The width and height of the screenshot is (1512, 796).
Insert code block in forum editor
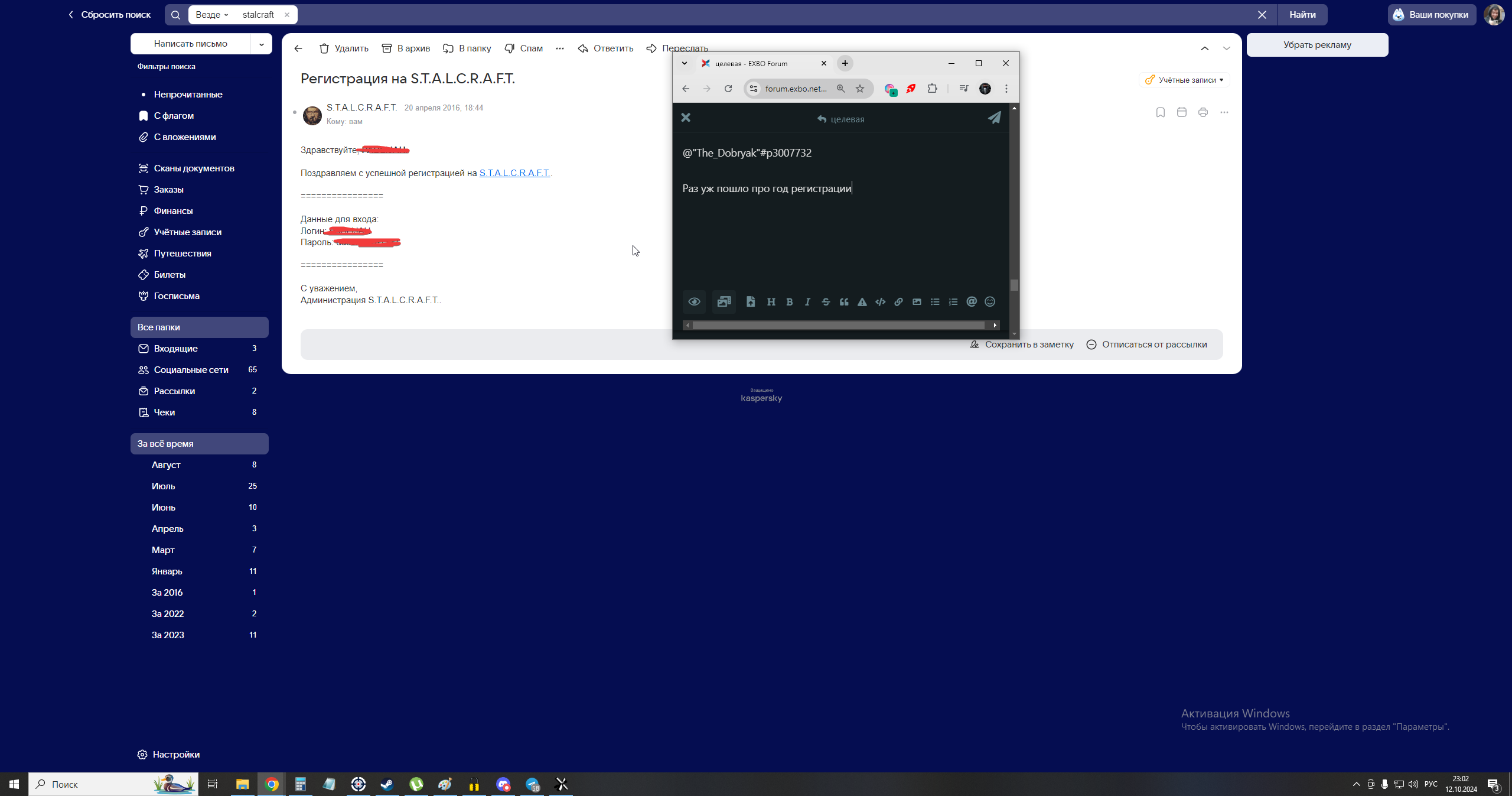pyautogui.click(x=881, y=302)
